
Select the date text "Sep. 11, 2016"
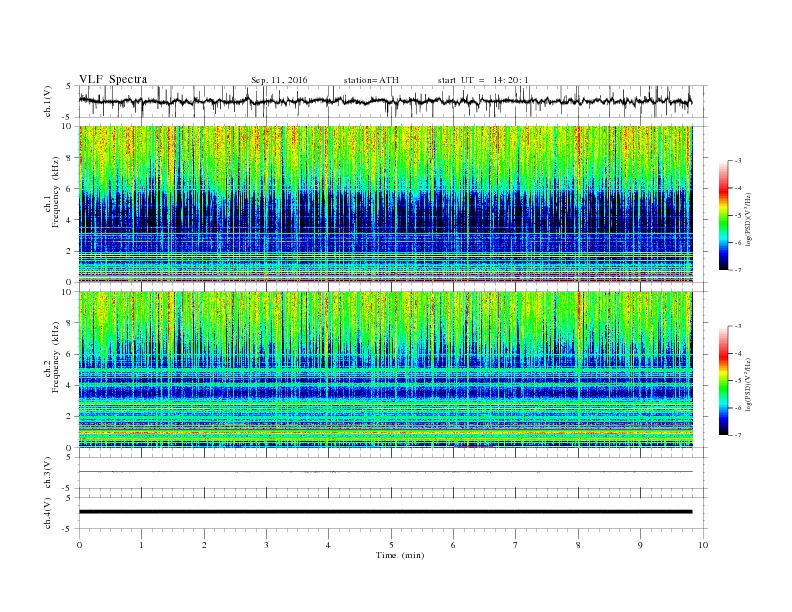[279, 80]
